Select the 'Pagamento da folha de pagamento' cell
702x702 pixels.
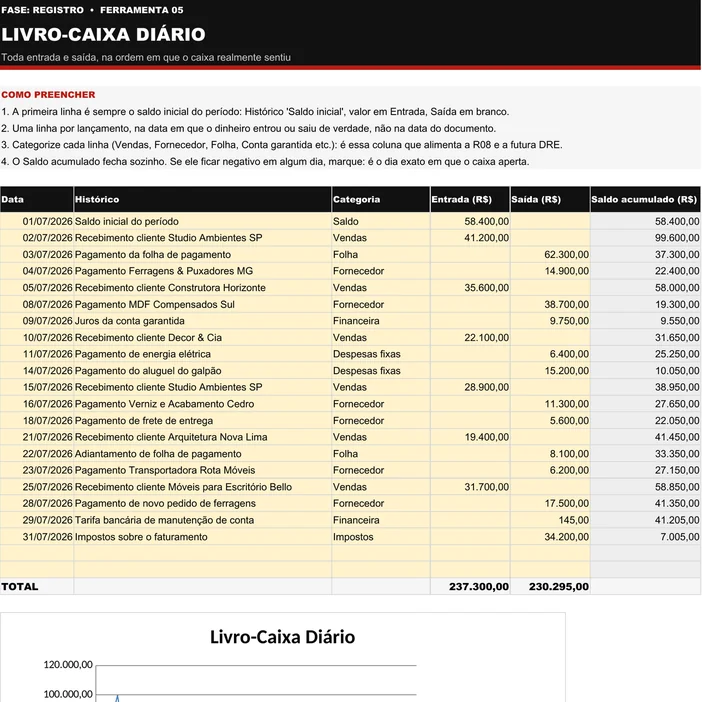coord(202,254)
